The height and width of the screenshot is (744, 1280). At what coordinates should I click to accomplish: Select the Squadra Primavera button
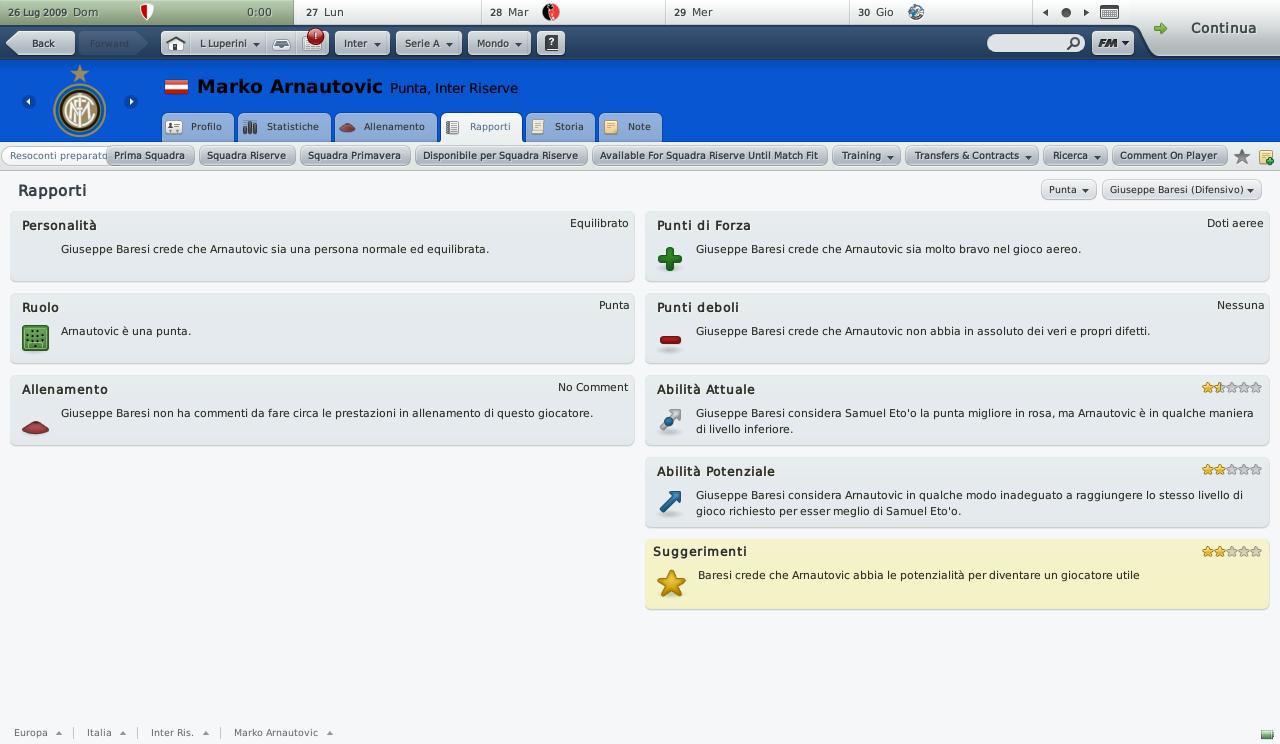pyautogui.click(x=354, y=156)
